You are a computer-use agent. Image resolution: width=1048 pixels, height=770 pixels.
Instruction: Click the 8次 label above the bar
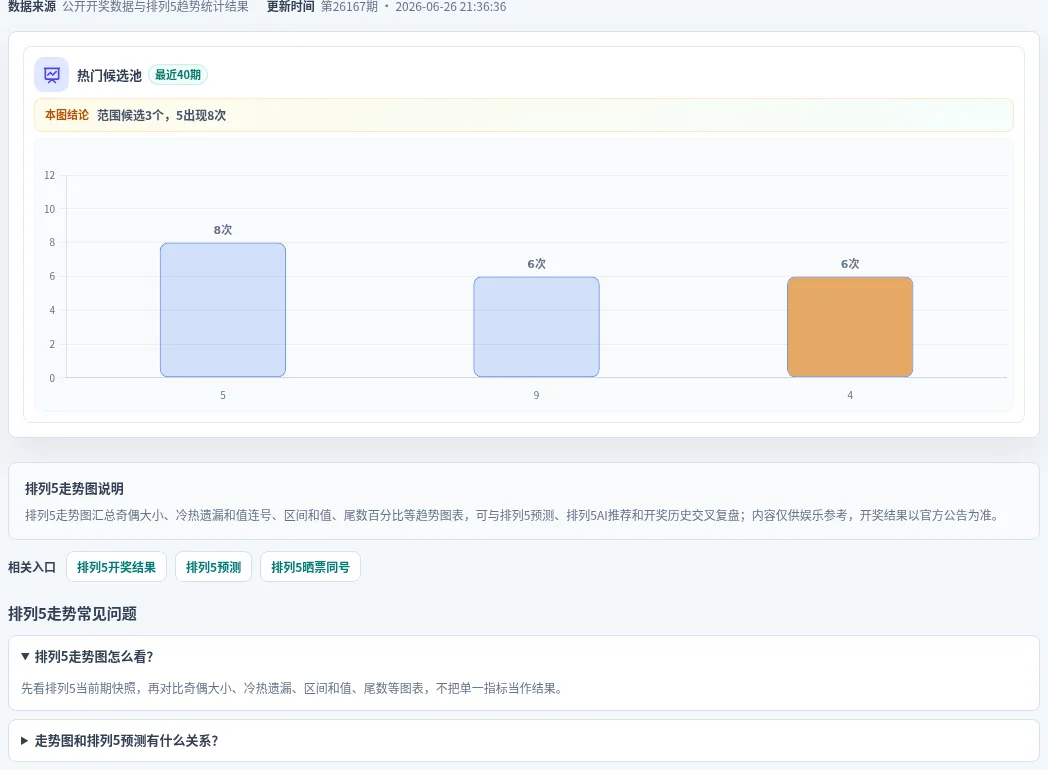(223, 230)
